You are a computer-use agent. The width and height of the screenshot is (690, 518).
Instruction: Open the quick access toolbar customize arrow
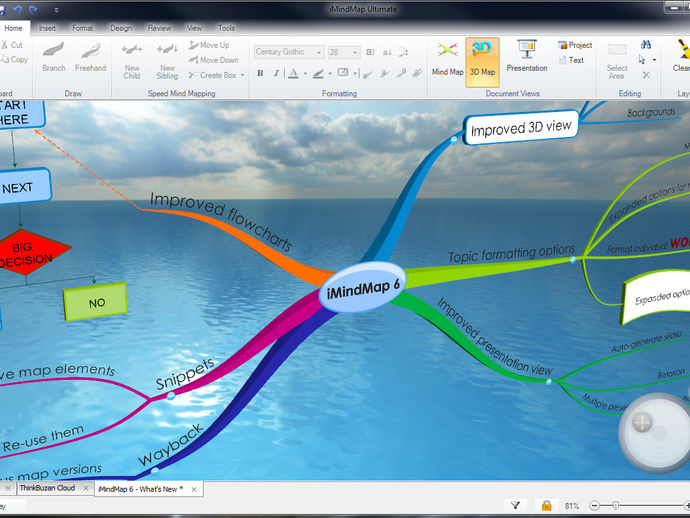point(56,10)
